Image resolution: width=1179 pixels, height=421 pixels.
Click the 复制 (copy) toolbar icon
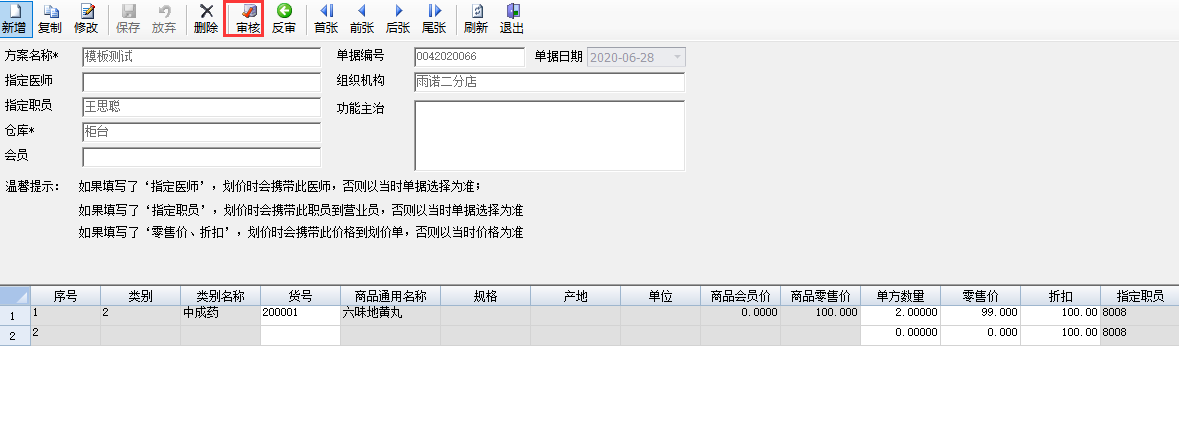pos(50,19)
